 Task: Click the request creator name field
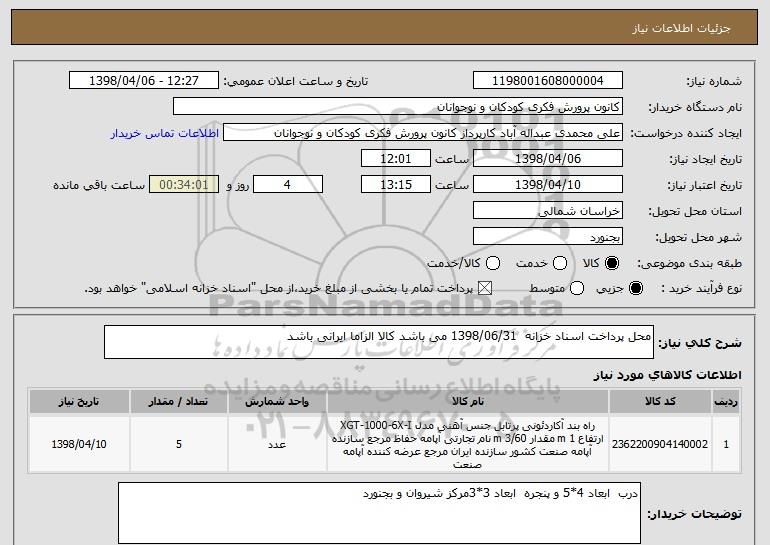pos(423,133)
